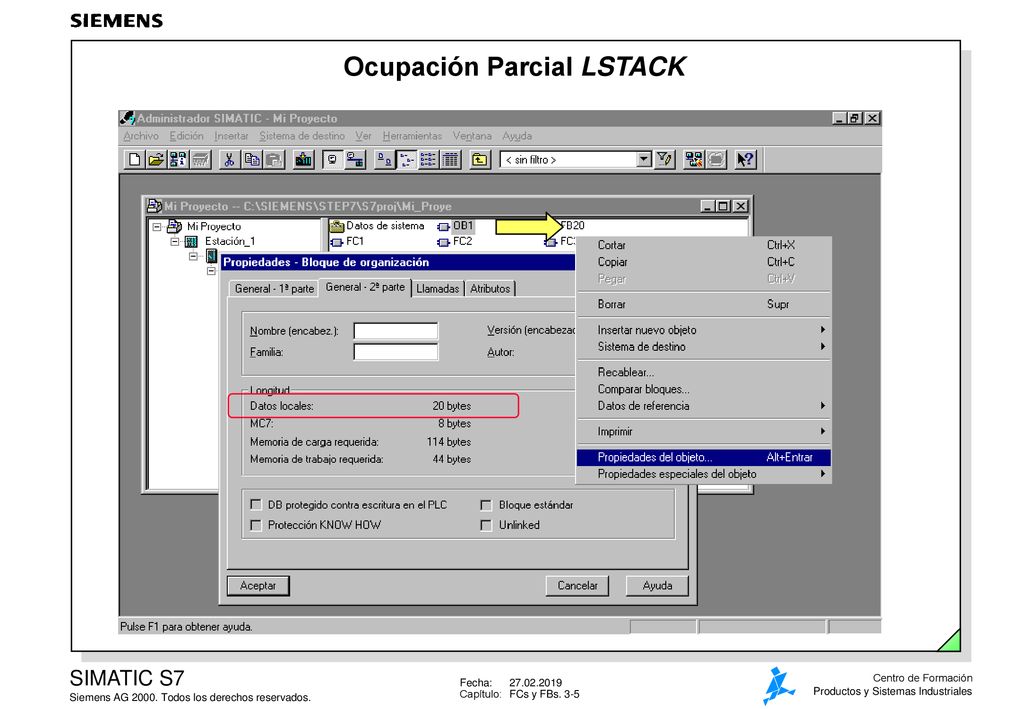Viewport: 1024px width, 709px height.
Task: Click the S7 memory card toolbar icon
Action: (x=200, y=159)
